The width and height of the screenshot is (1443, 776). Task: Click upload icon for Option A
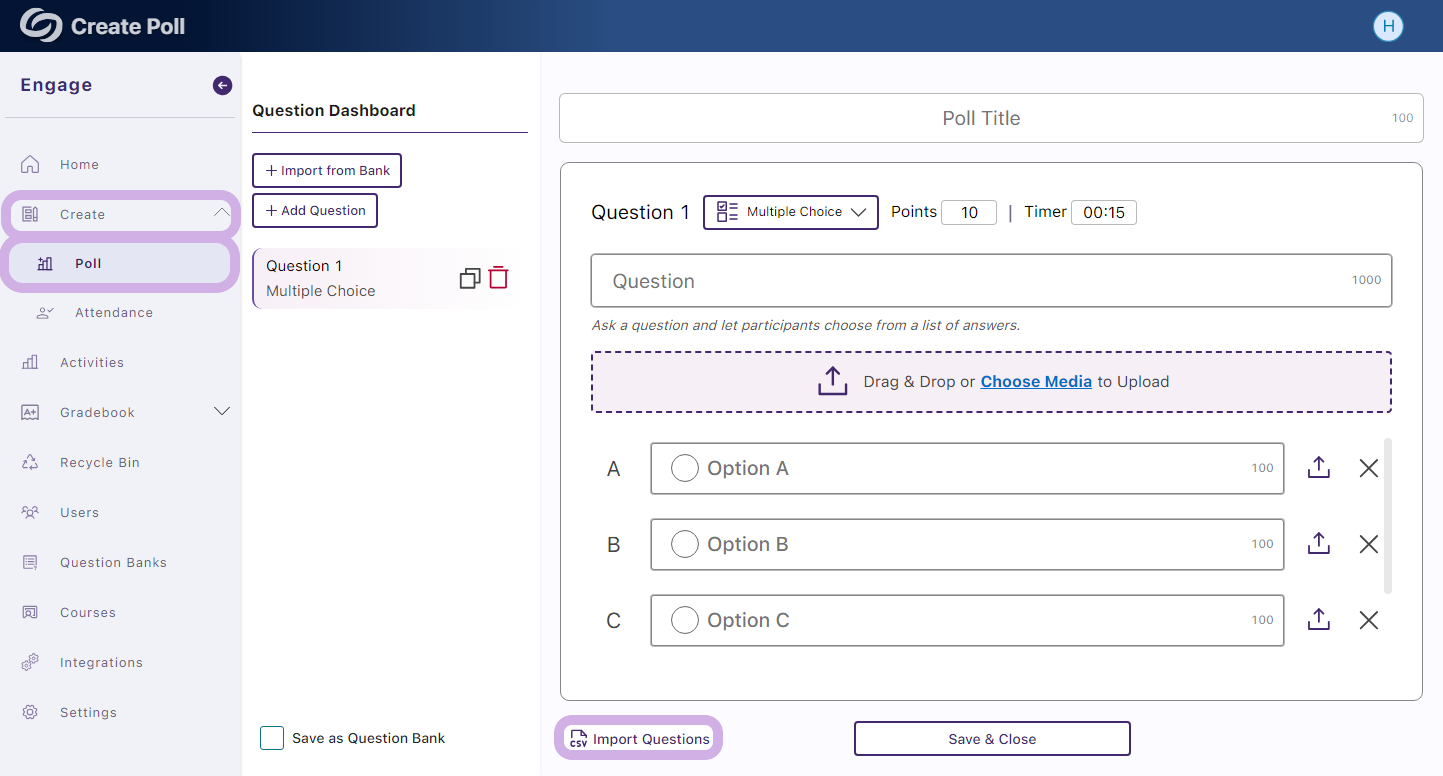coord(1318,468)
